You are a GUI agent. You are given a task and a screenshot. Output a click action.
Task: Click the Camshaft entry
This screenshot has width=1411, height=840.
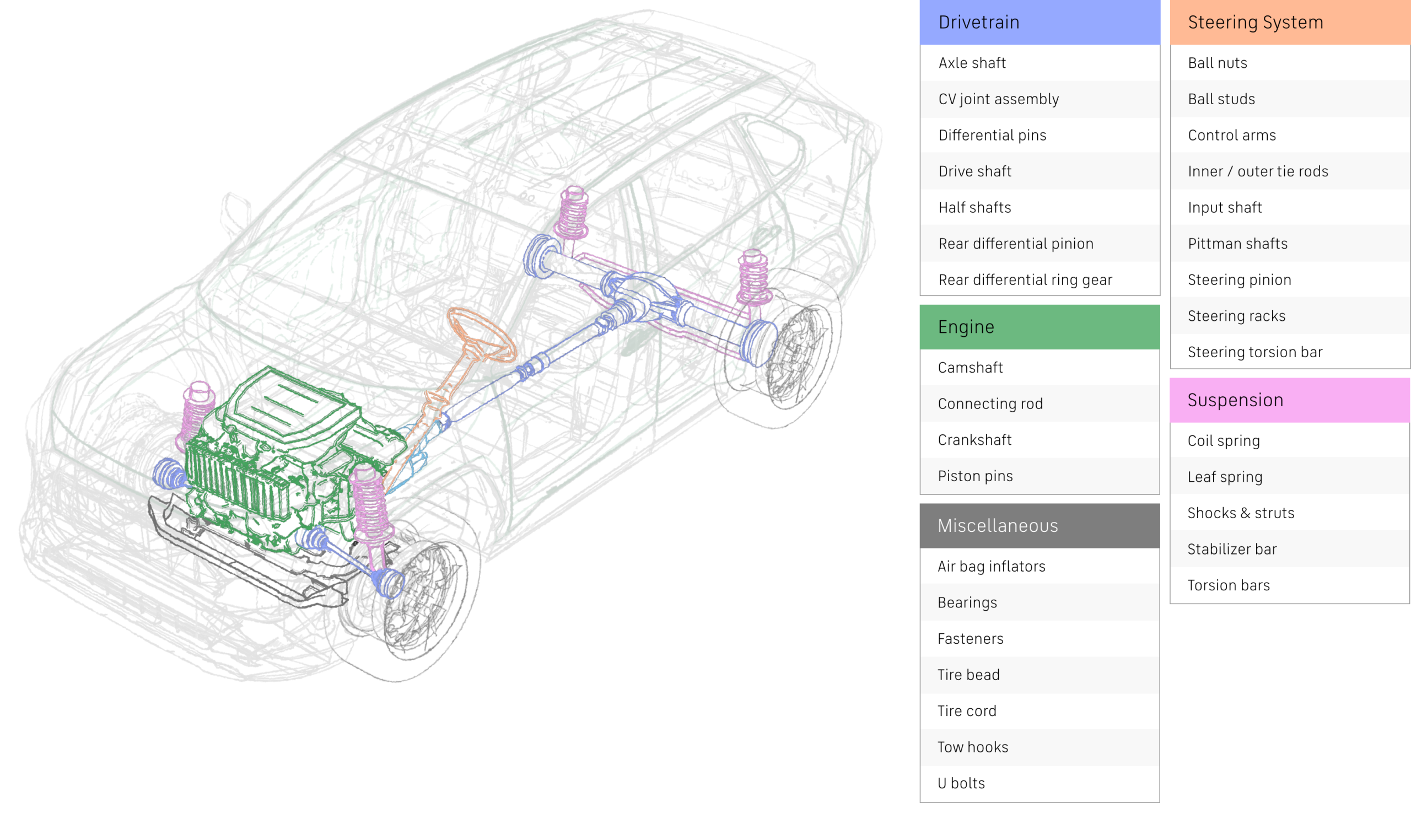[1040, 368]
